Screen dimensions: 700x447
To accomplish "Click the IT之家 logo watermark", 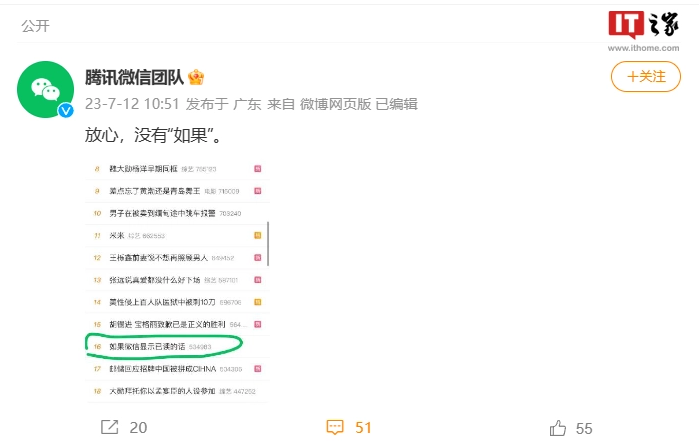I will [643, 25].
